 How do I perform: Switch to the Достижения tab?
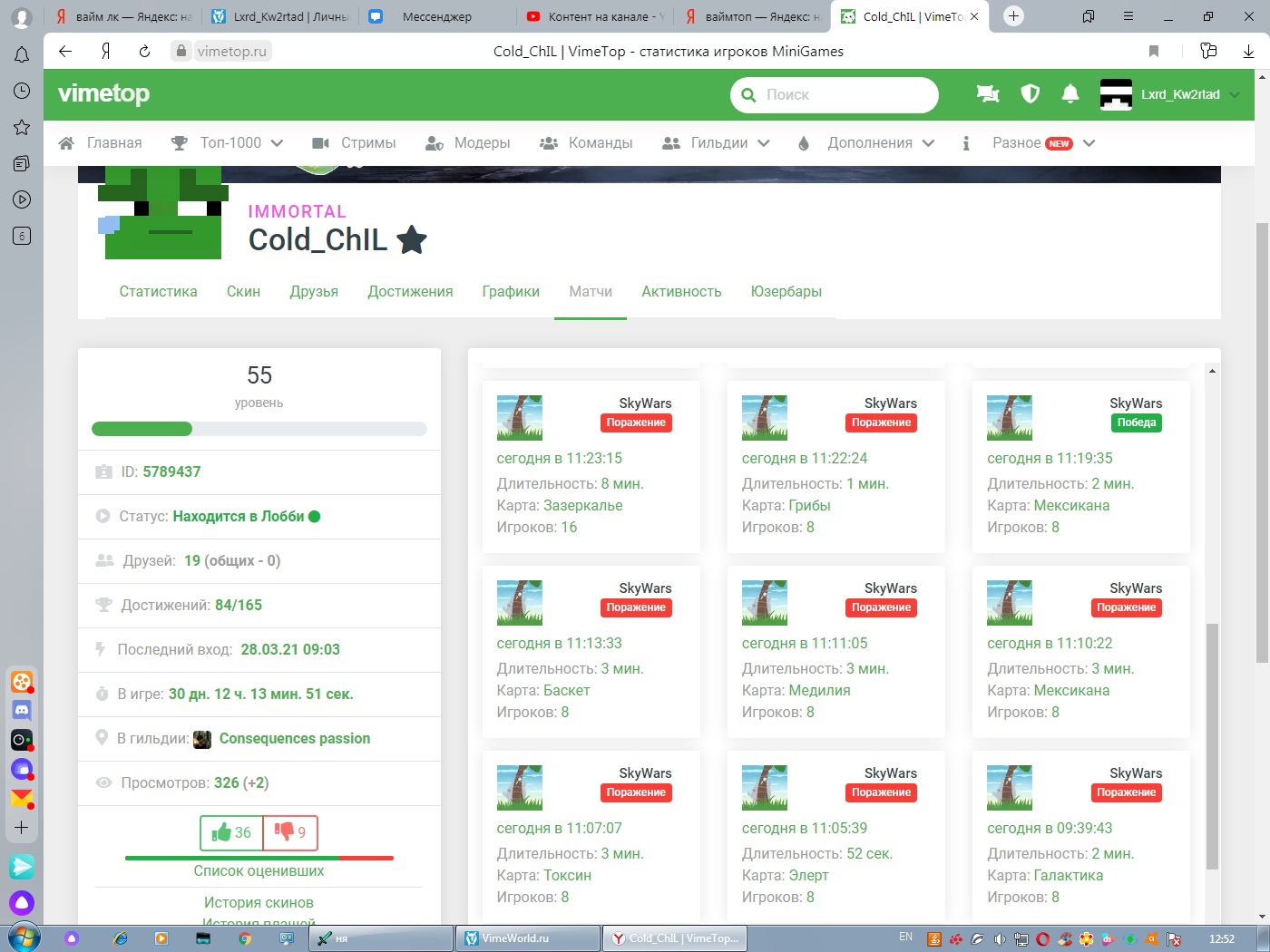[x=410, y=291]
